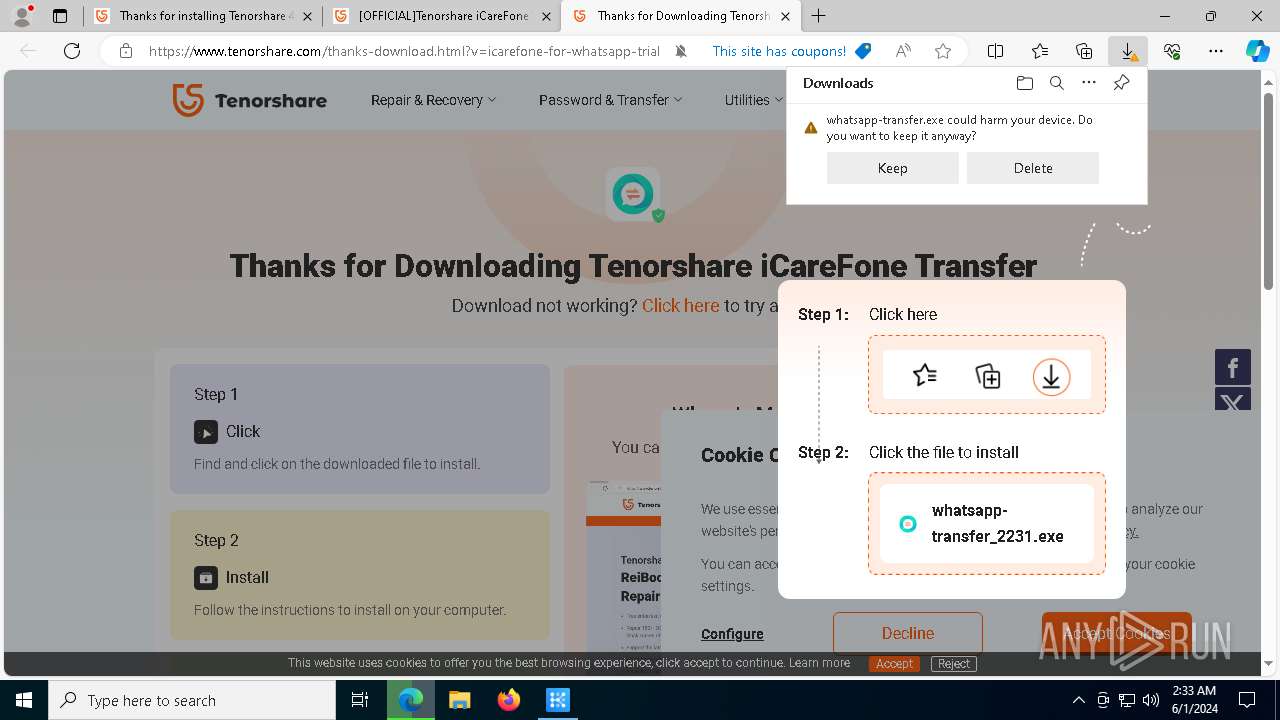
Task: Select Thanks for Downloading Tenorshare tab
Action: point(681,16)
